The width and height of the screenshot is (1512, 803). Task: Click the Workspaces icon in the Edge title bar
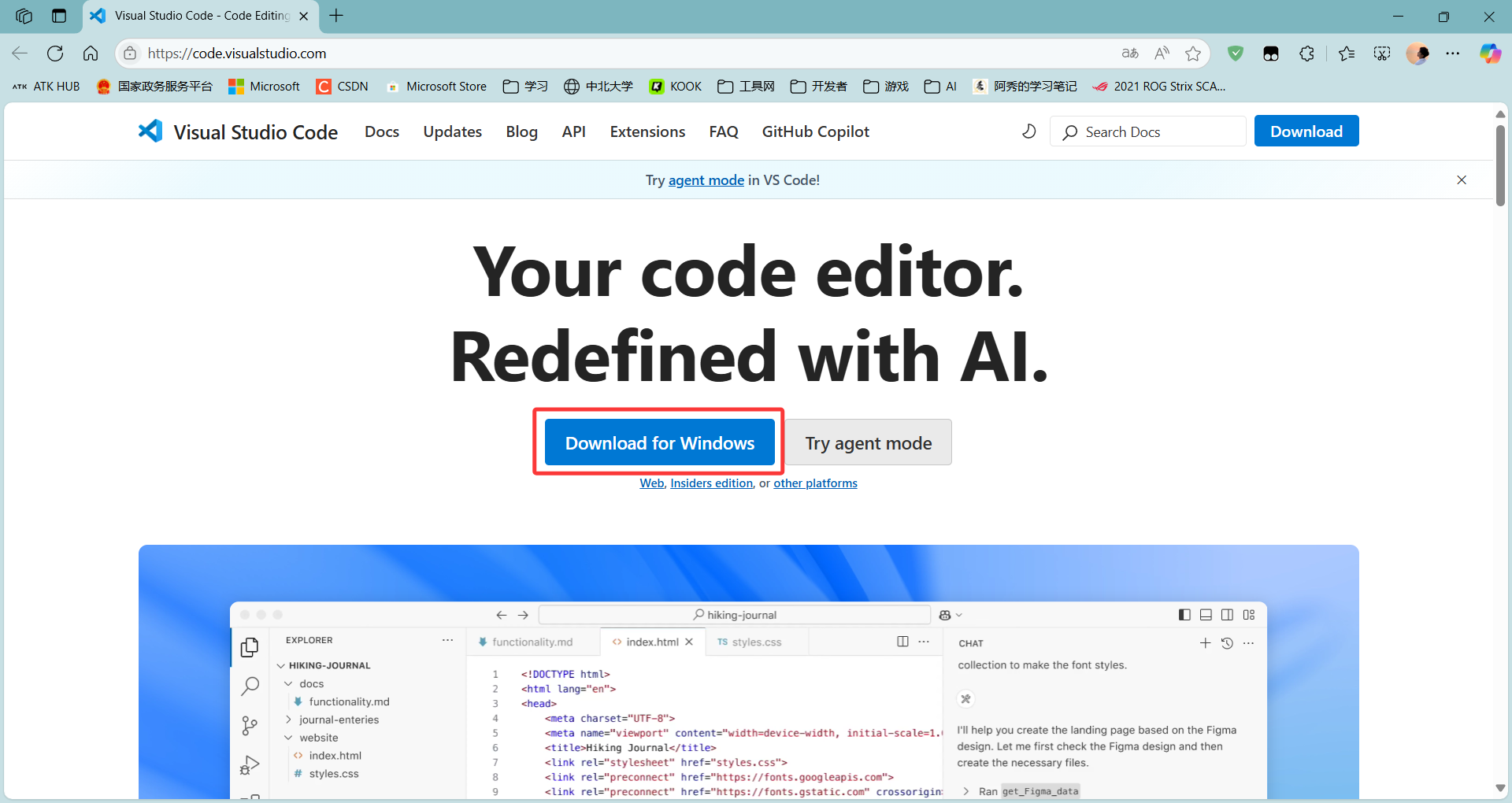24,16
